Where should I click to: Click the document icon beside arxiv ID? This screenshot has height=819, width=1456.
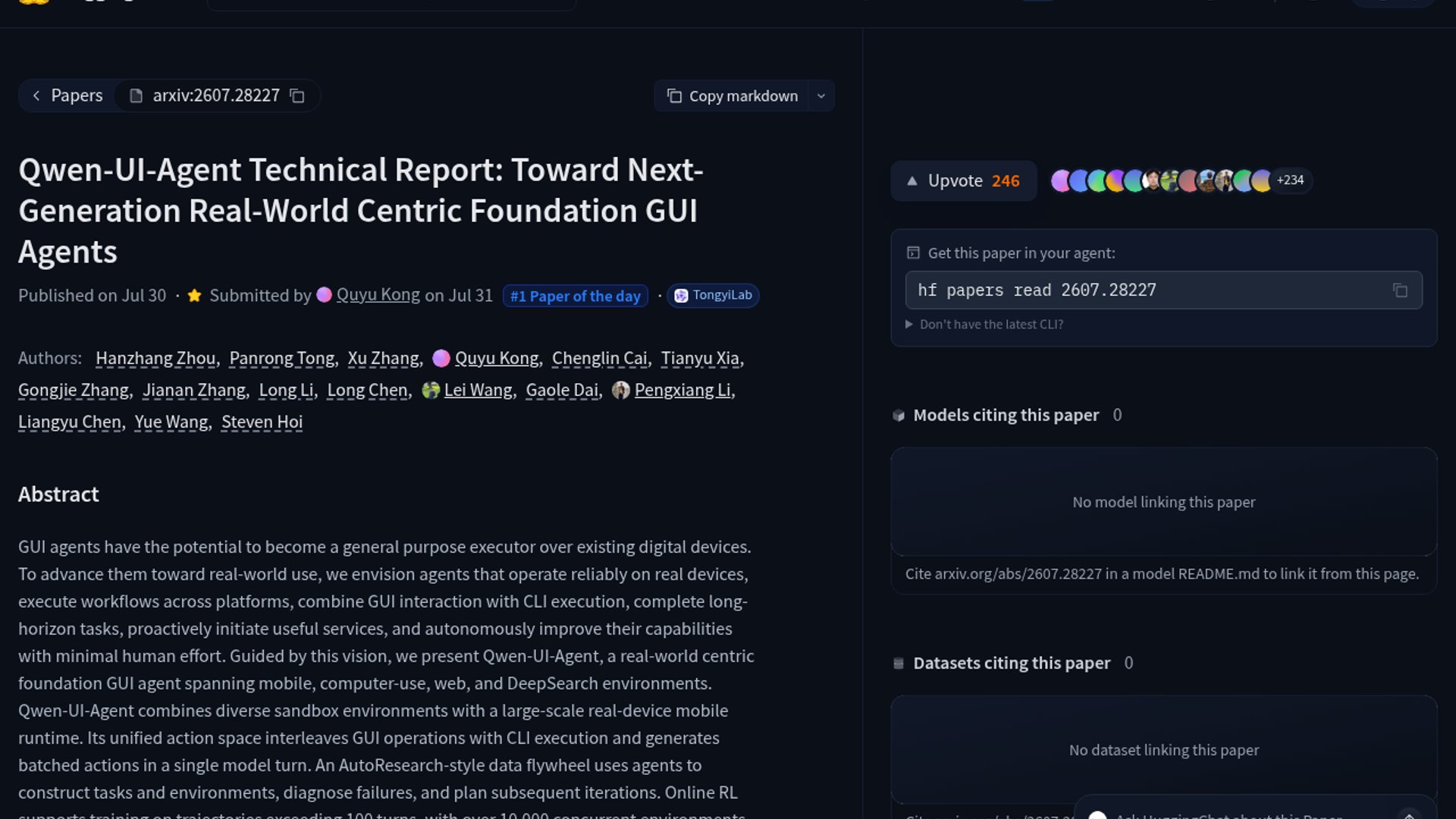coord(136,96)
